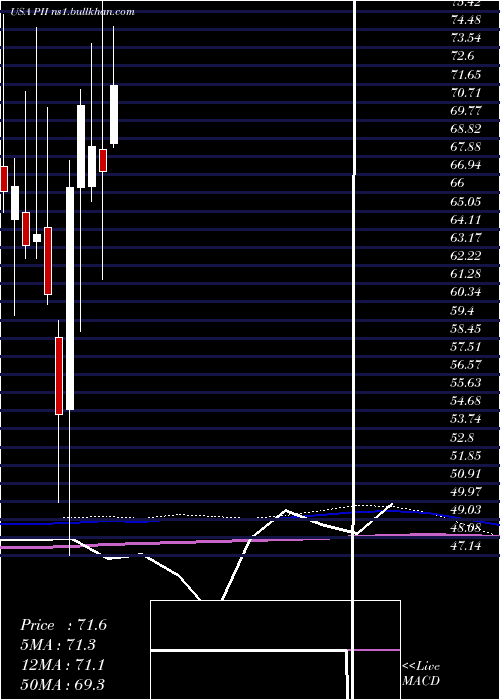The width and height of the screenshot is (500, 700).
Task: Click the 51.85 price axis label
Action: click(466, 455)
